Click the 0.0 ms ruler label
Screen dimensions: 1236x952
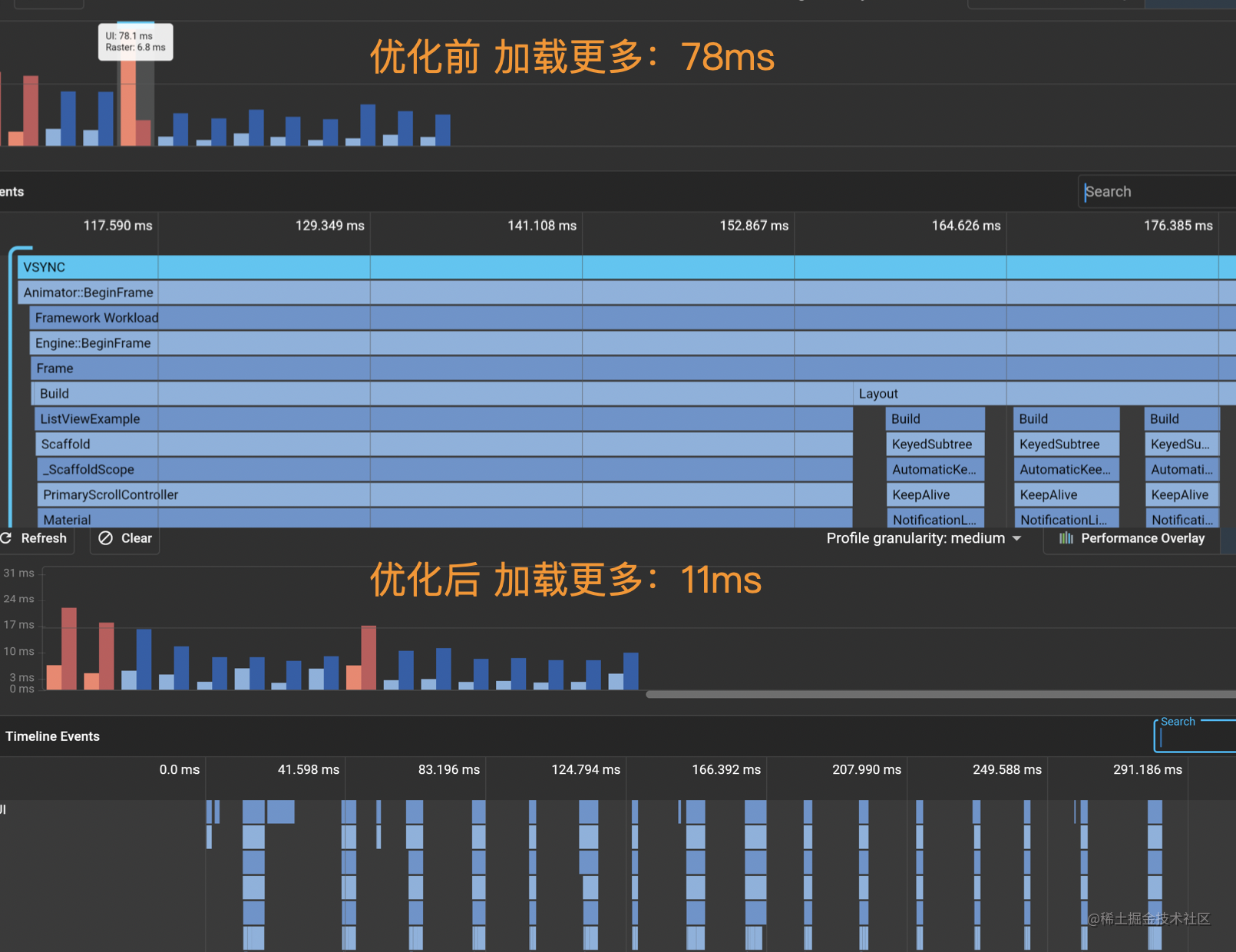coord(180,769)
